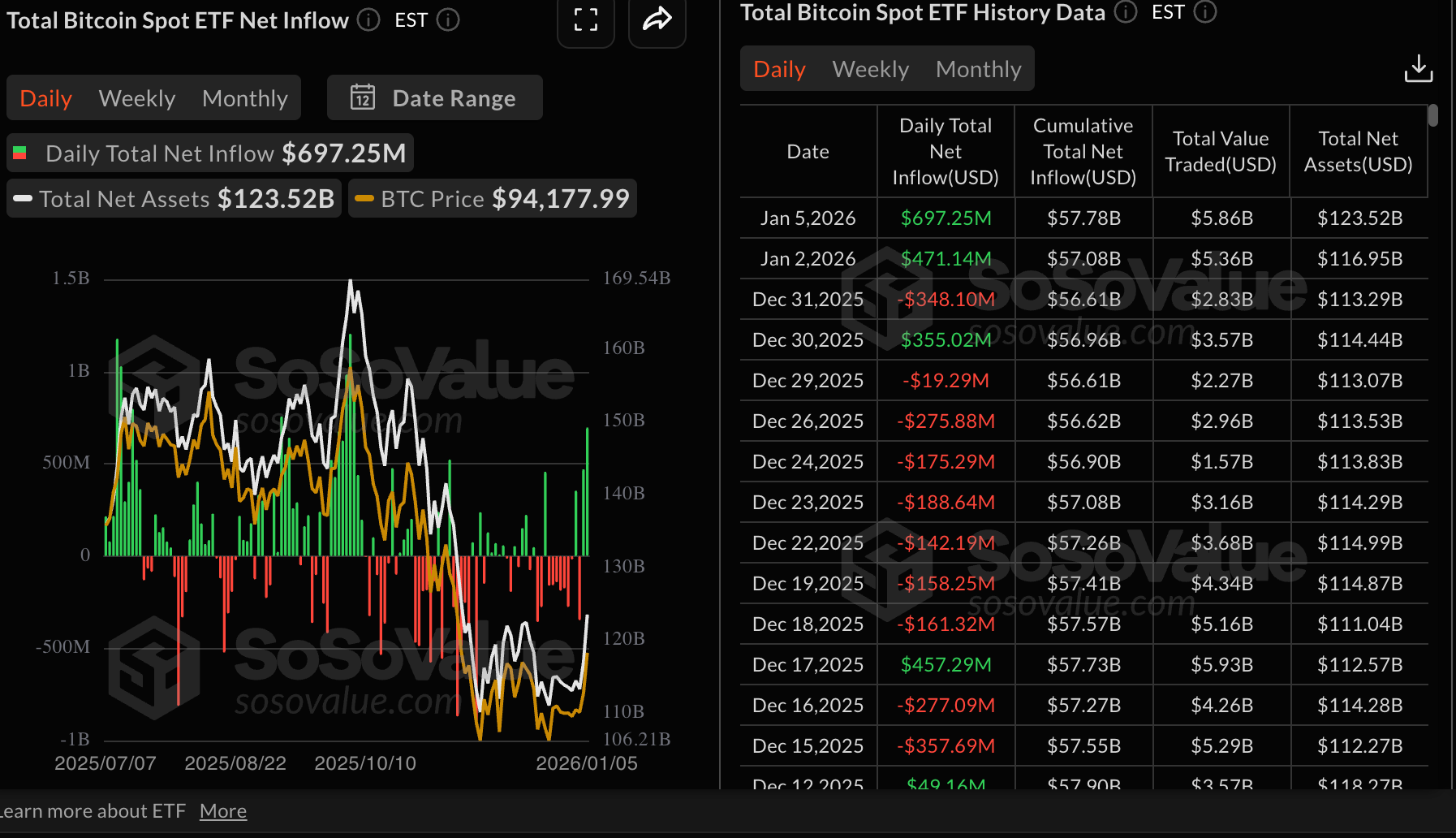Select the Daily tab on the chart panel
The width and height of the screenshot is (1456, 838).
pyautogui.click(x=45, y=97)
